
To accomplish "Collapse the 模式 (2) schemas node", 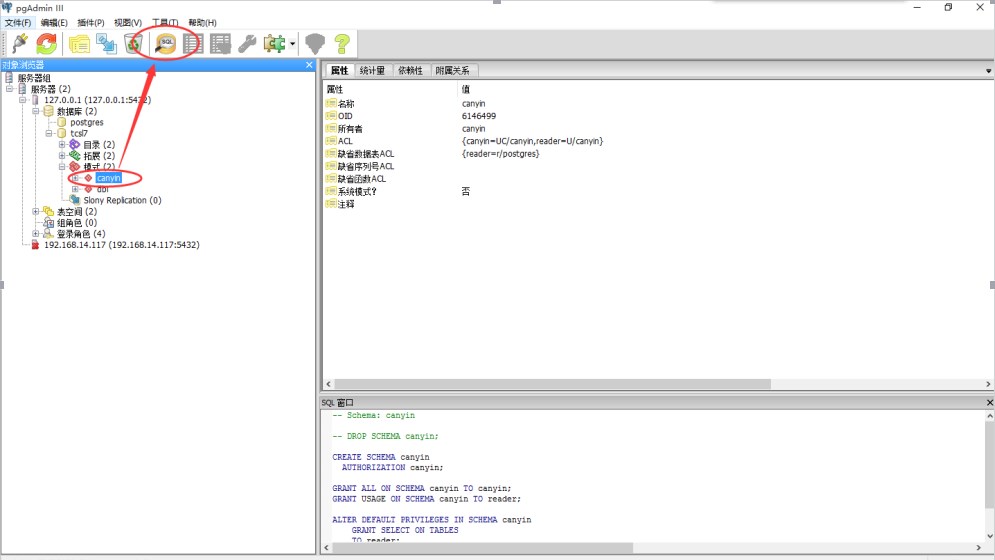I will pyautogui.click(x=62, y=167).
